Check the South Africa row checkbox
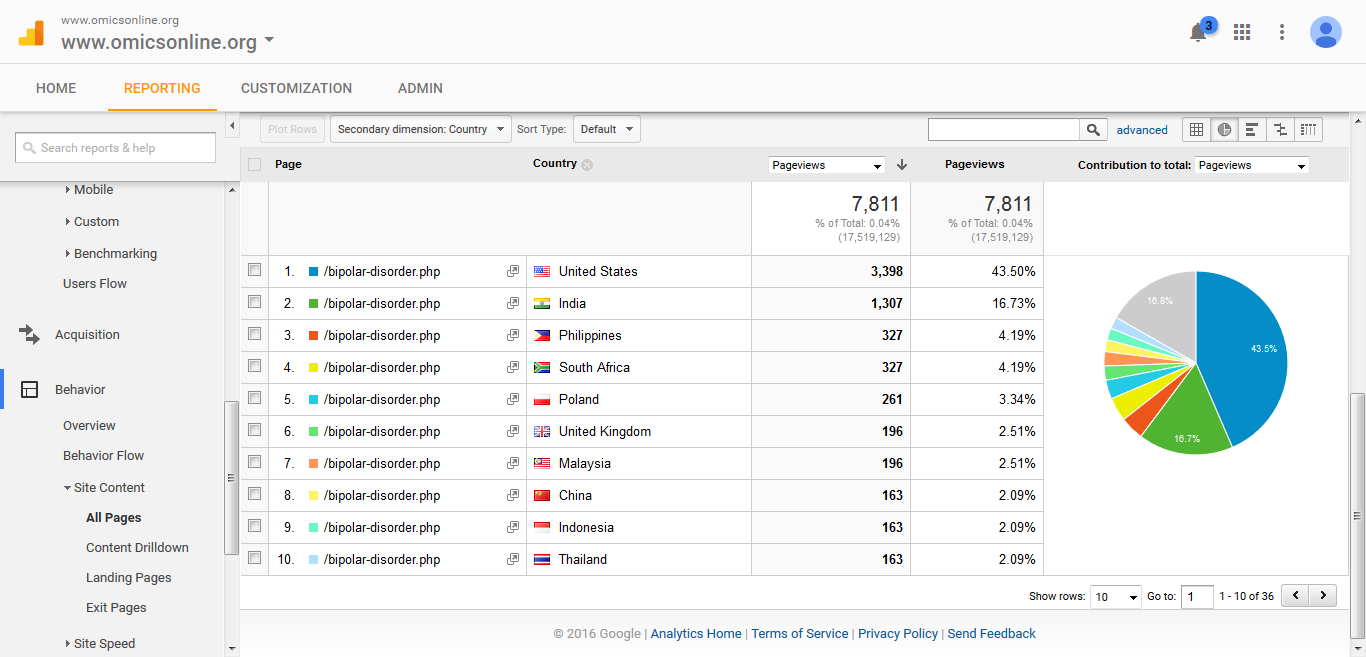Screen dimensions: 1366x657 click(x=254, y=366)
